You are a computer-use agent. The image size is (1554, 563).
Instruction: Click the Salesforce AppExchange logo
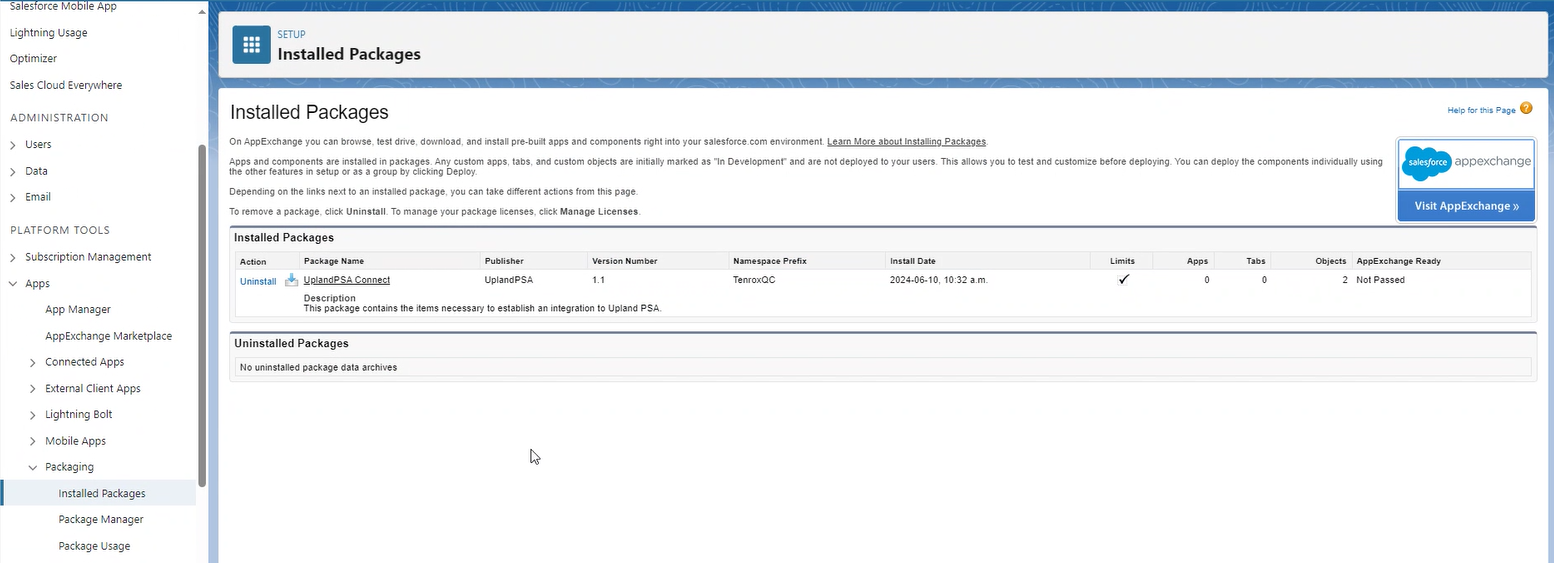point(1466,162)
